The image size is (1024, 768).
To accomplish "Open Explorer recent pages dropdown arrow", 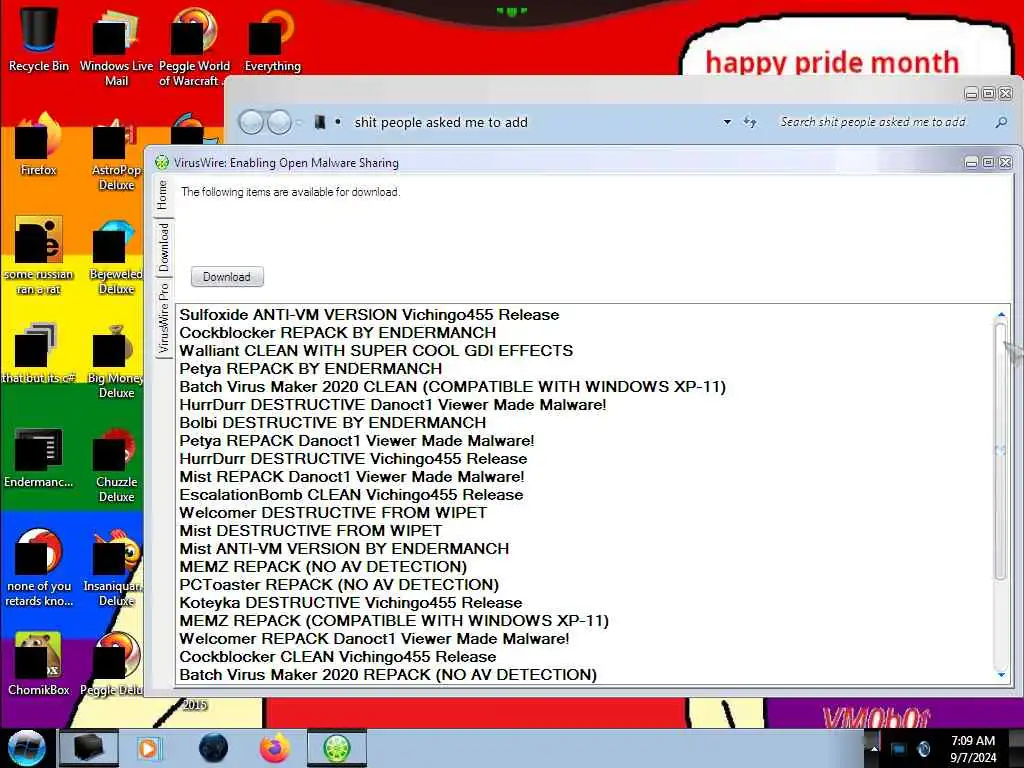I will coord(299,122).
